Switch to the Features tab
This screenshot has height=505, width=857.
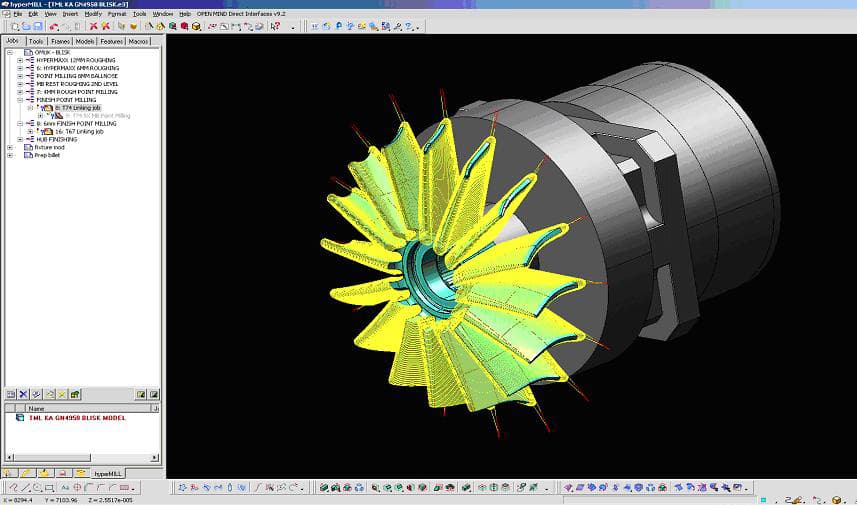click(x=111, y=41)
